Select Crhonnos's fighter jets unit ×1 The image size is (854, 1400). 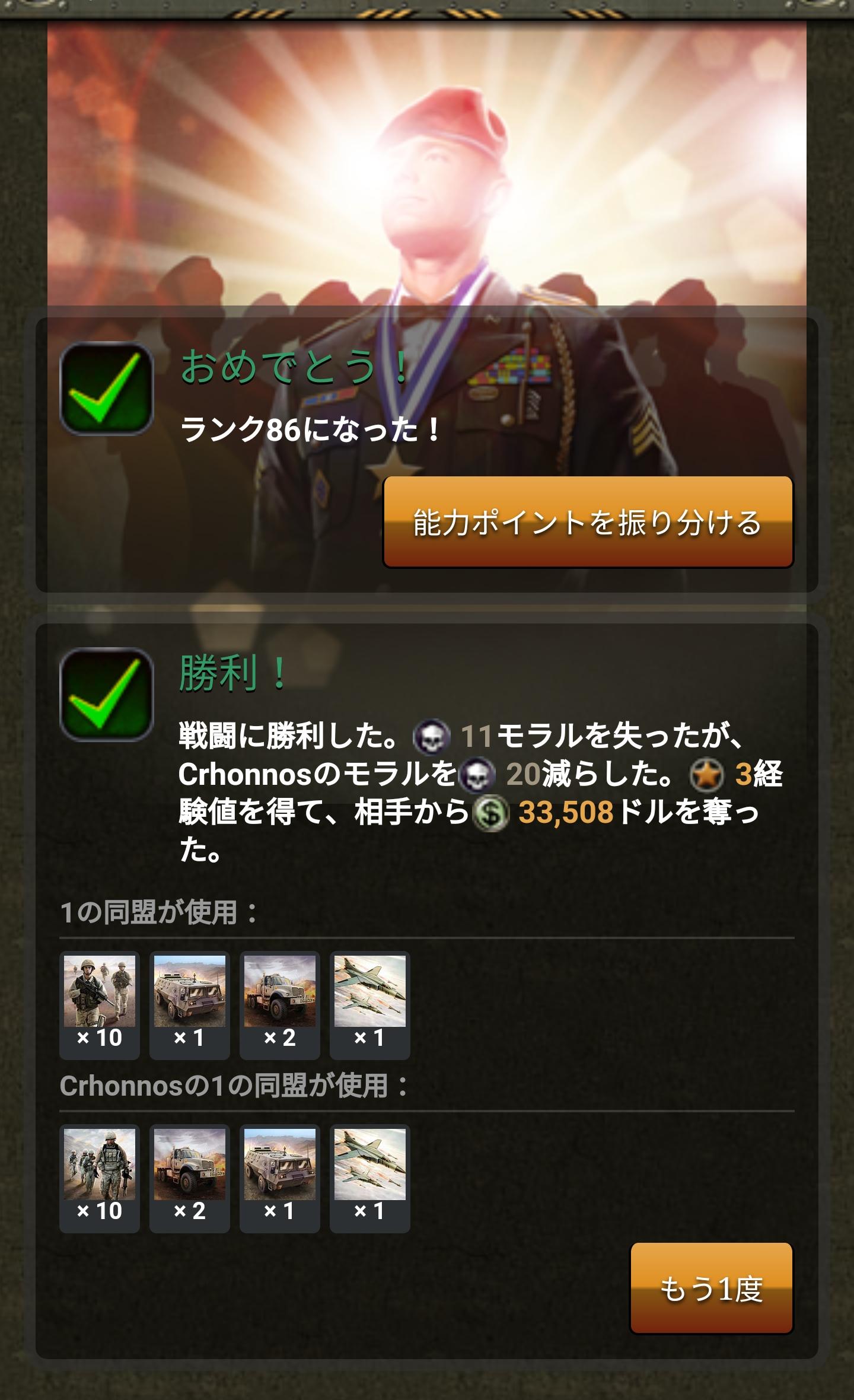coord(370,1178)
